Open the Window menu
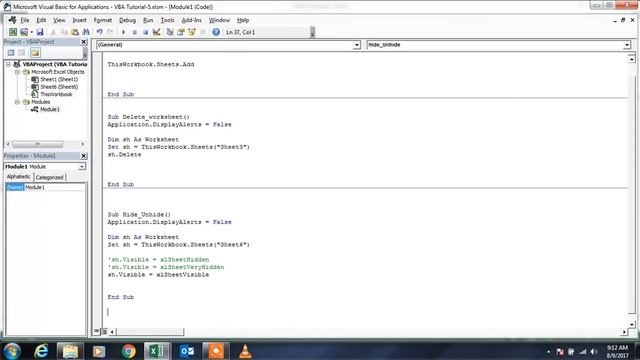Screen dimensions: 640x360 pyautogui.click(x=219, y=20)
